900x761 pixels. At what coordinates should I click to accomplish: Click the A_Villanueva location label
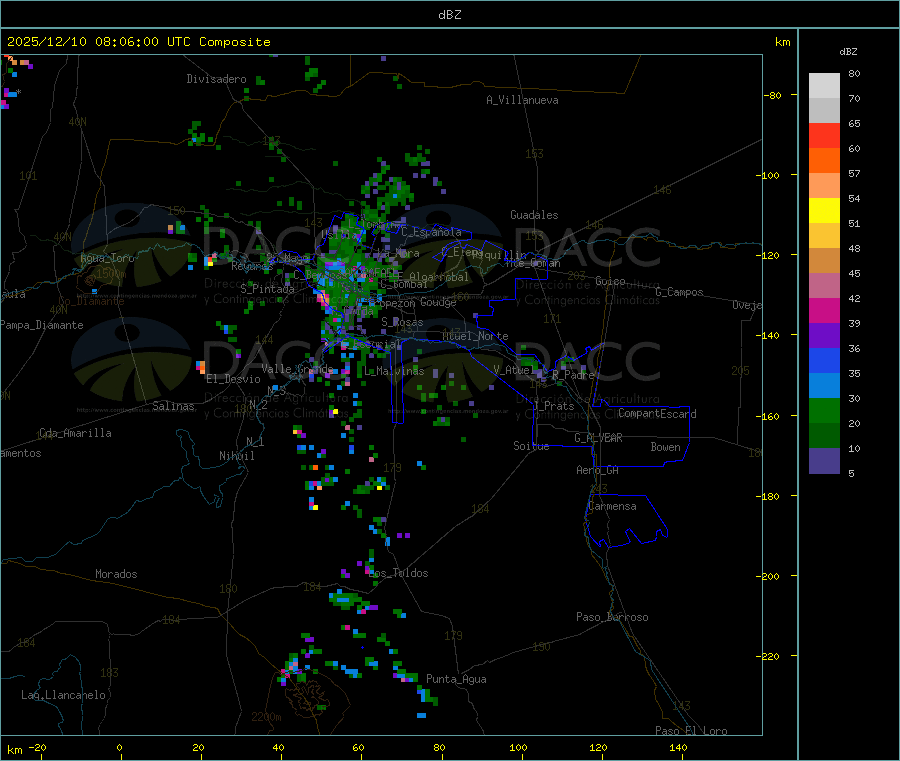522,100
